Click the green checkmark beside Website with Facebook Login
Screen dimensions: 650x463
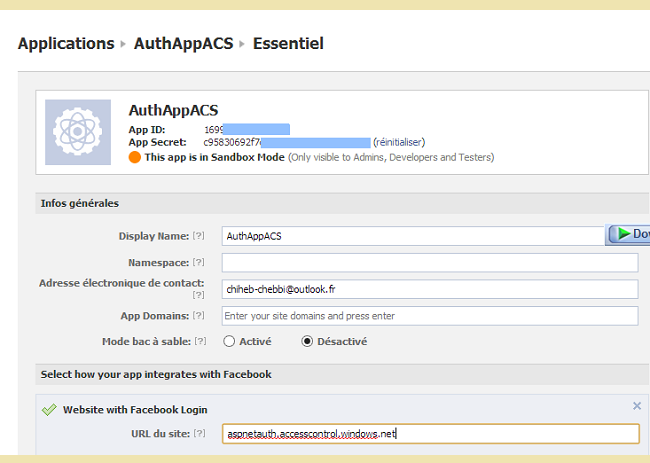point(48,409)
